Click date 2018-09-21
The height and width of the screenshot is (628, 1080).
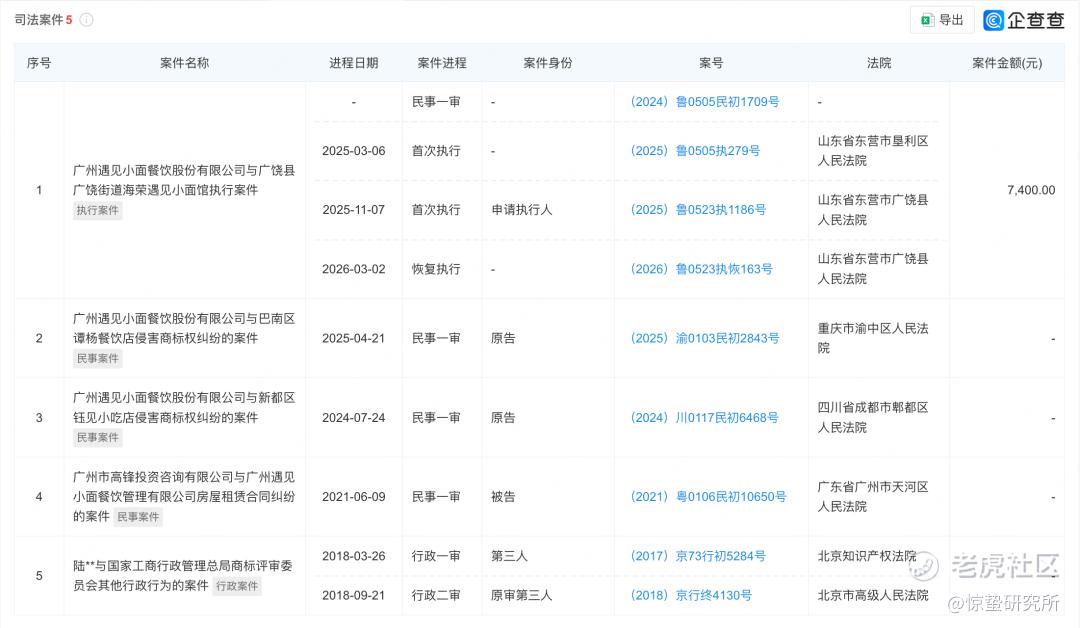(x=353, y=595)
